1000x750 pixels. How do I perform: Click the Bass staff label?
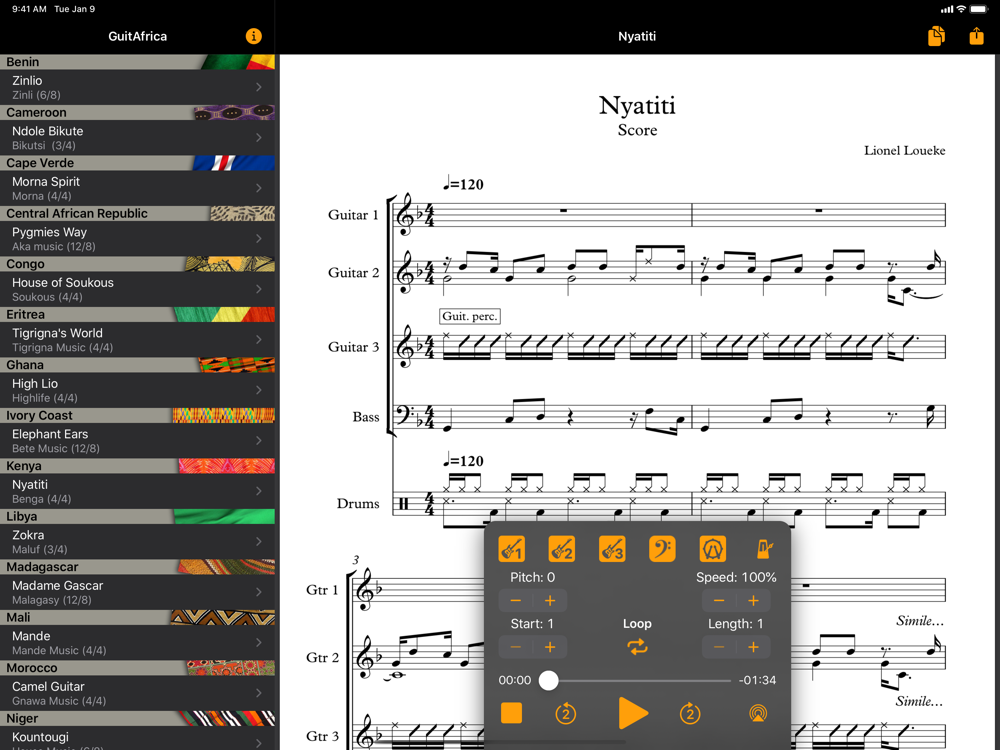coord(365,417)
